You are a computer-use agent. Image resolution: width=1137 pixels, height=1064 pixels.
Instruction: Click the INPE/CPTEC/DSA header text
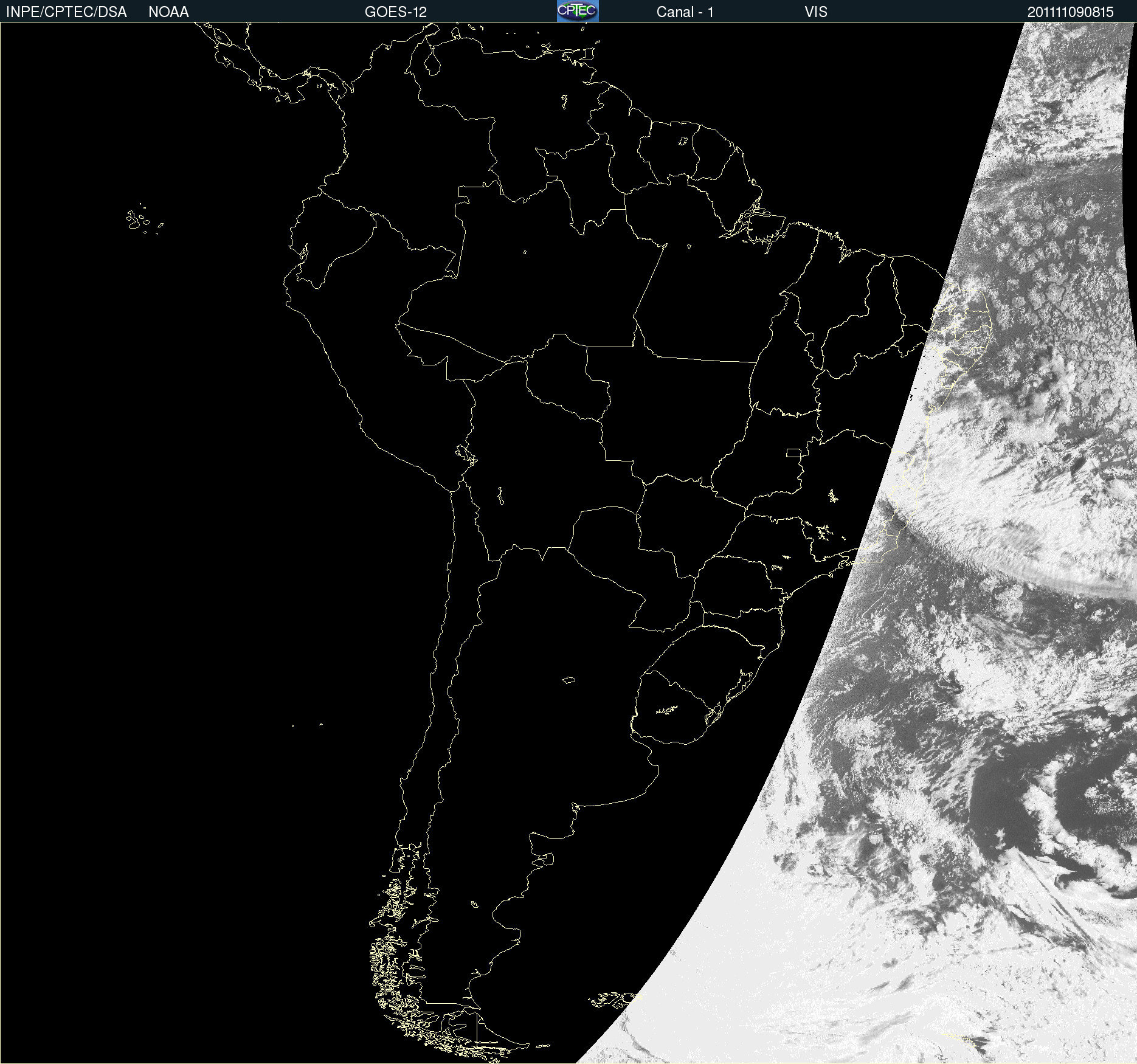pyautogui.click(x=66, y=12)
